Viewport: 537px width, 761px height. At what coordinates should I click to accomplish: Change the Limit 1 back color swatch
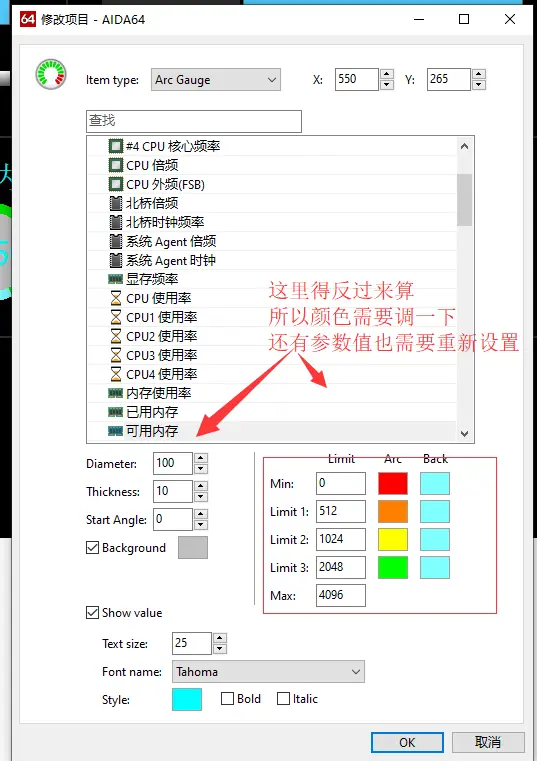tap(435, 512)
